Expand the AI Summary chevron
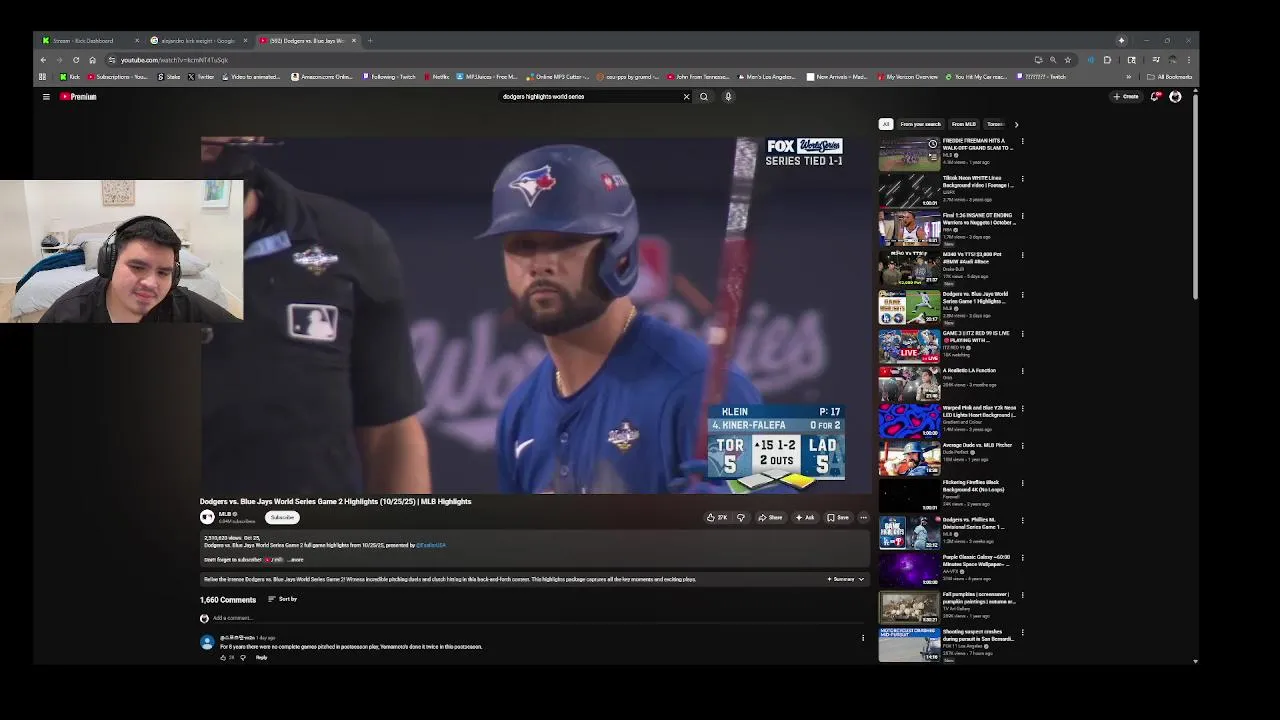 (x=861, y=579)
